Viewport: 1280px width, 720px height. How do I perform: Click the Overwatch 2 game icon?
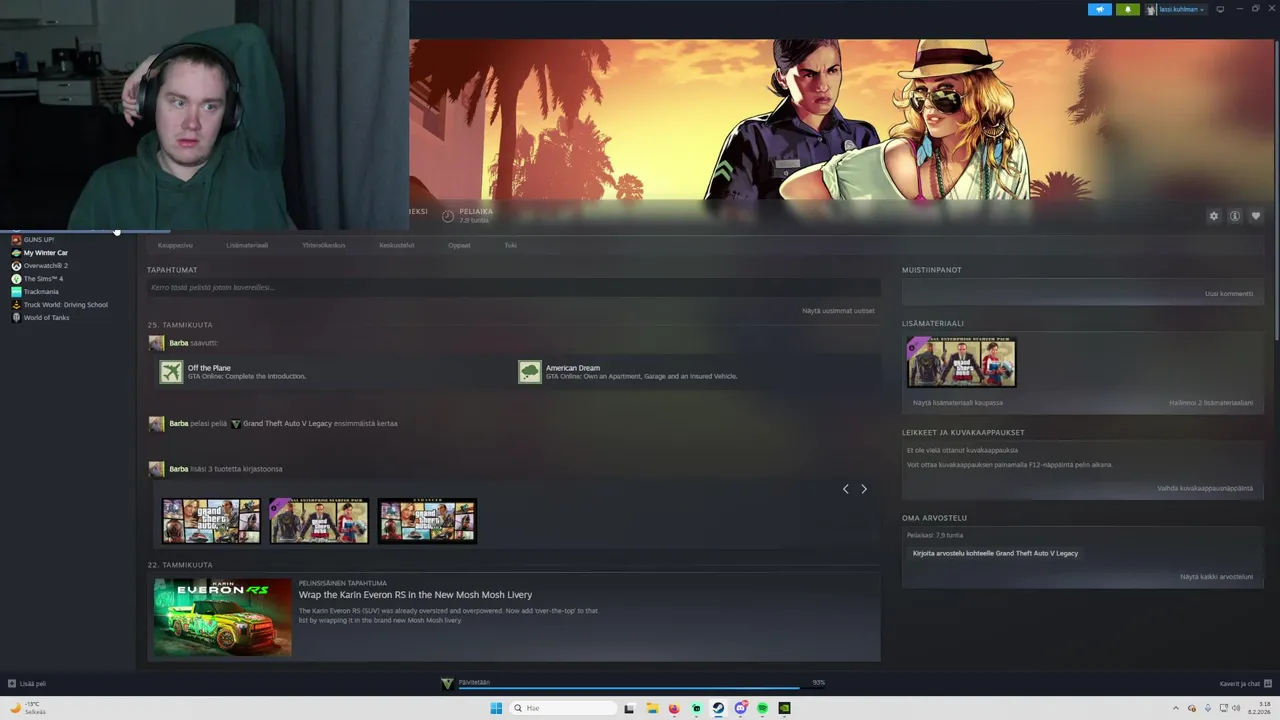pyautogui.click(x=16, y=266)
